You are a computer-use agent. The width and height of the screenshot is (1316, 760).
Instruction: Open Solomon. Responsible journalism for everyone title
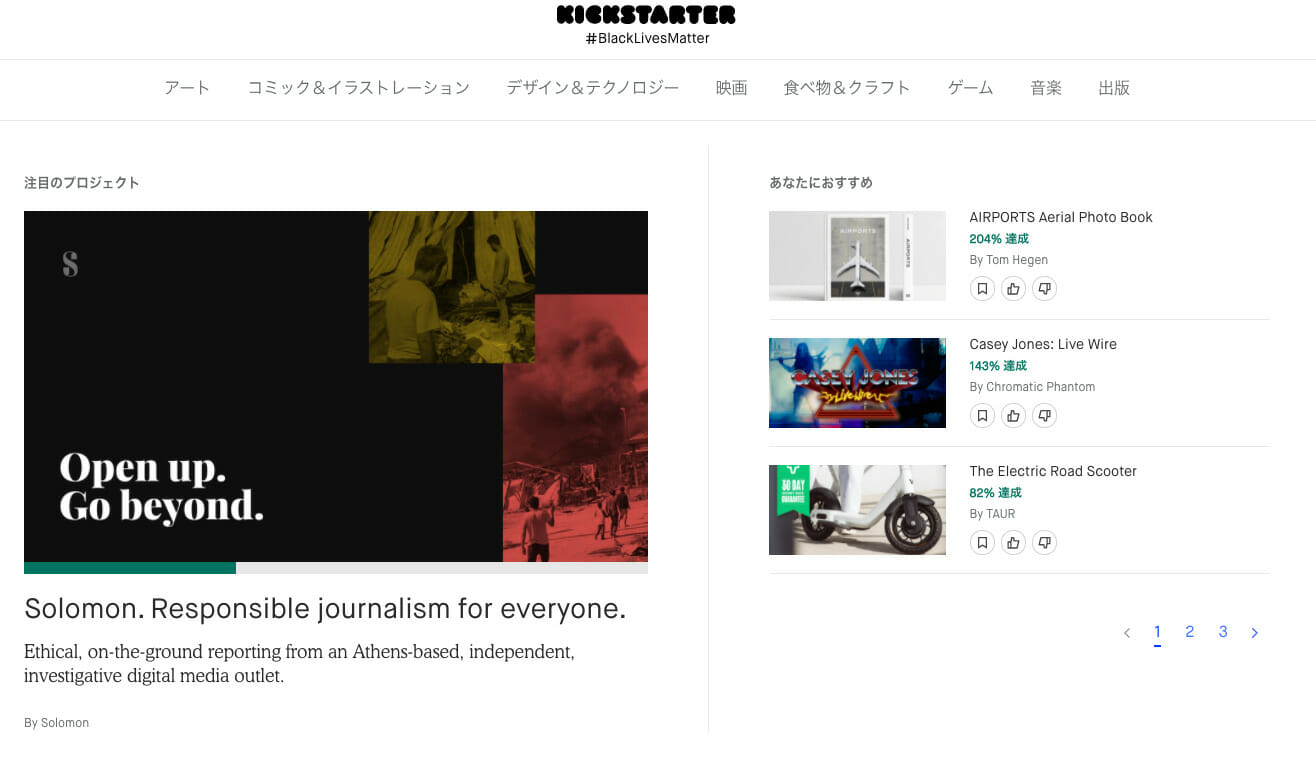point(325,609)
